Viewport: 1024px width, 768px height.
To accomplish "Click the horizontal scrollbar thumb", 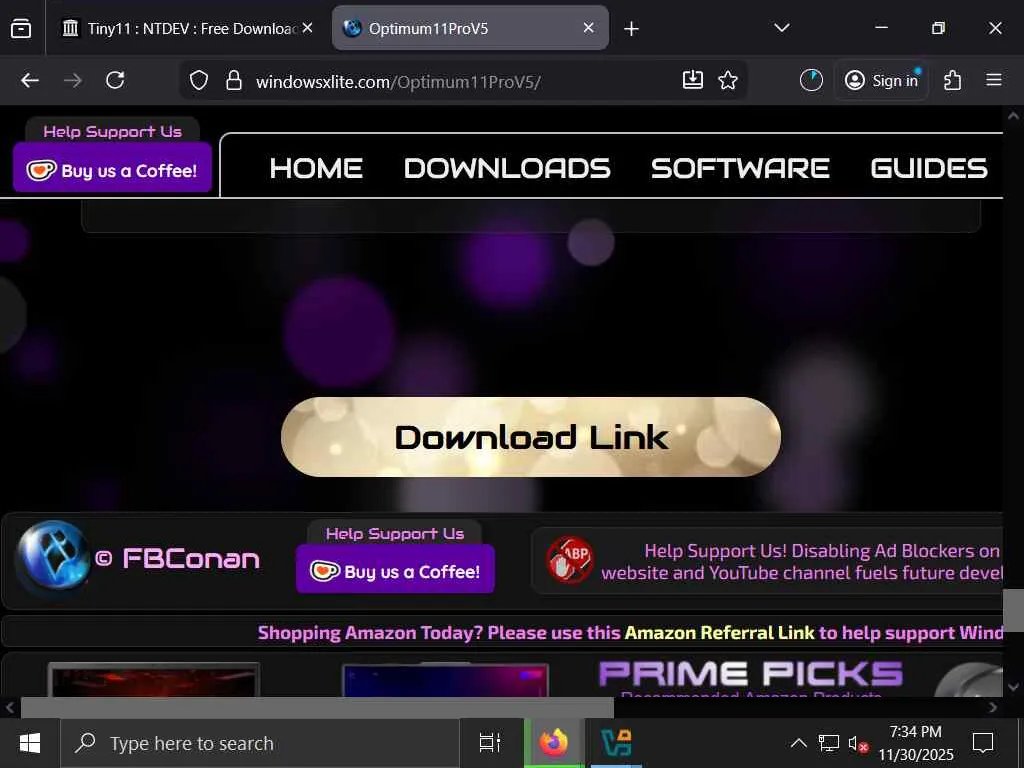I will (x=317, y=707).
